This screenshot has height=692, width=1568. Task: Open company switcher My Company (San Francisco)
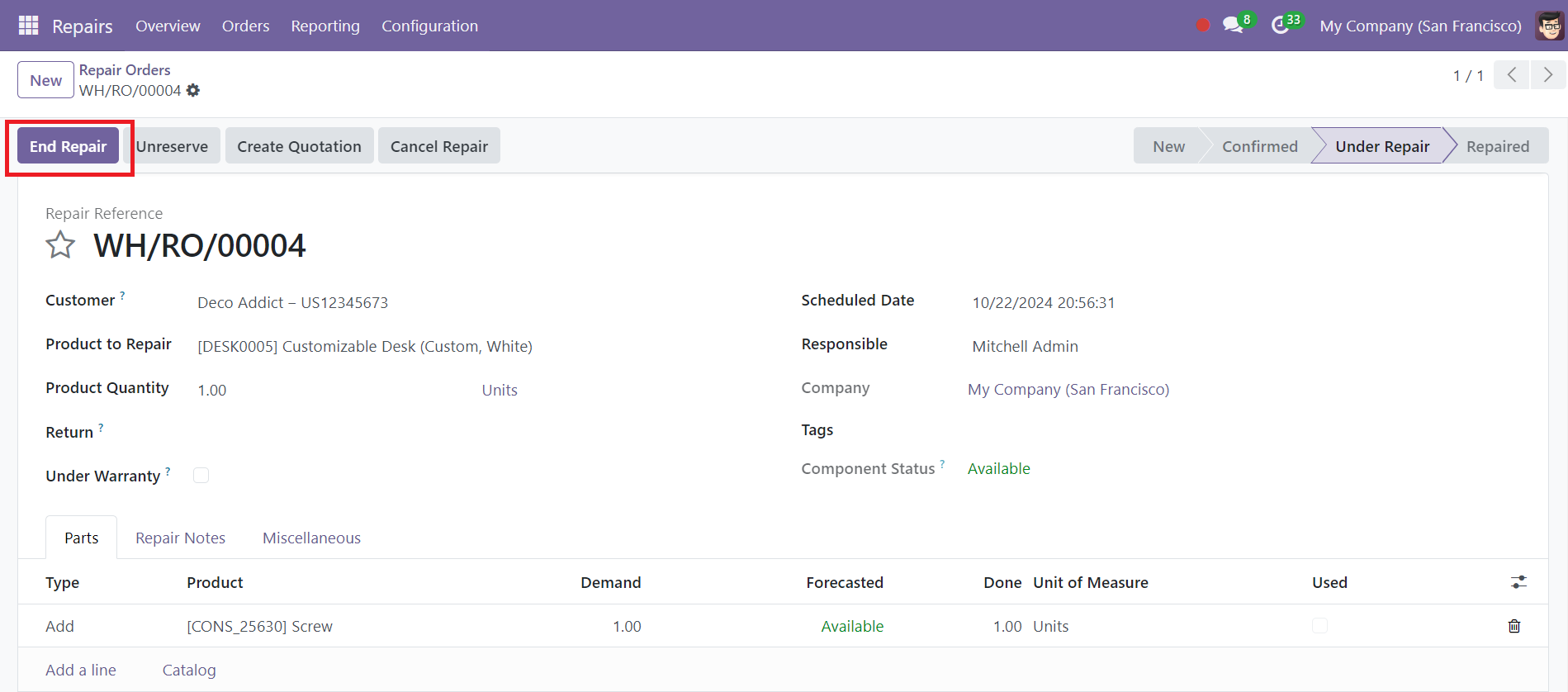[1420, 26]
